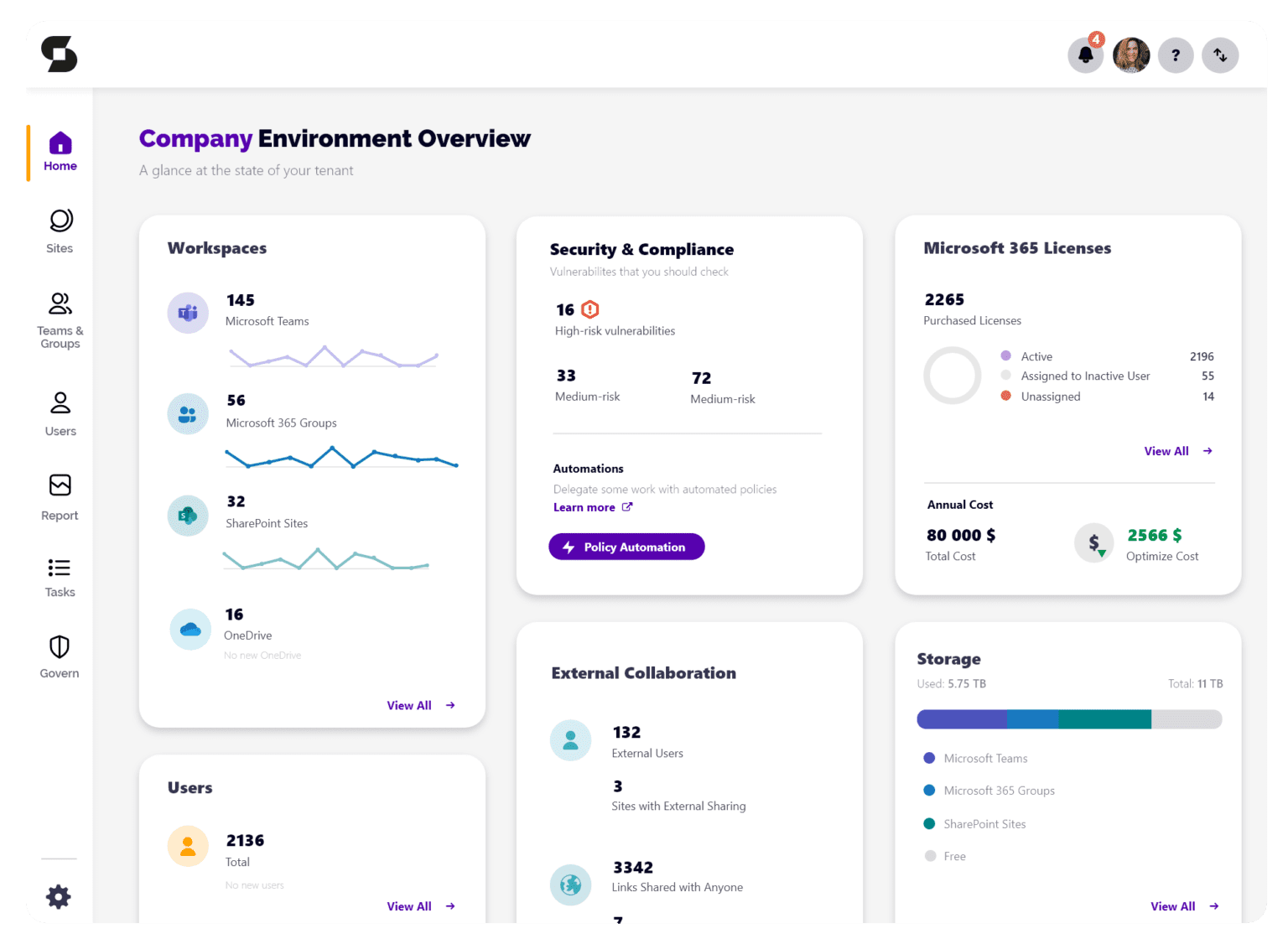Click the storage usage bar
This screenshot has width=1288, height=944.
click(x=1069, y=719)
